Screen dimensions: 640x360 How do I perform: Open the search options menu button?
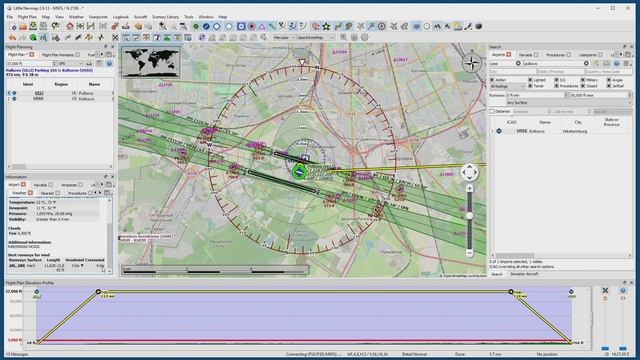pyautogui.click(x=627, y=63)
